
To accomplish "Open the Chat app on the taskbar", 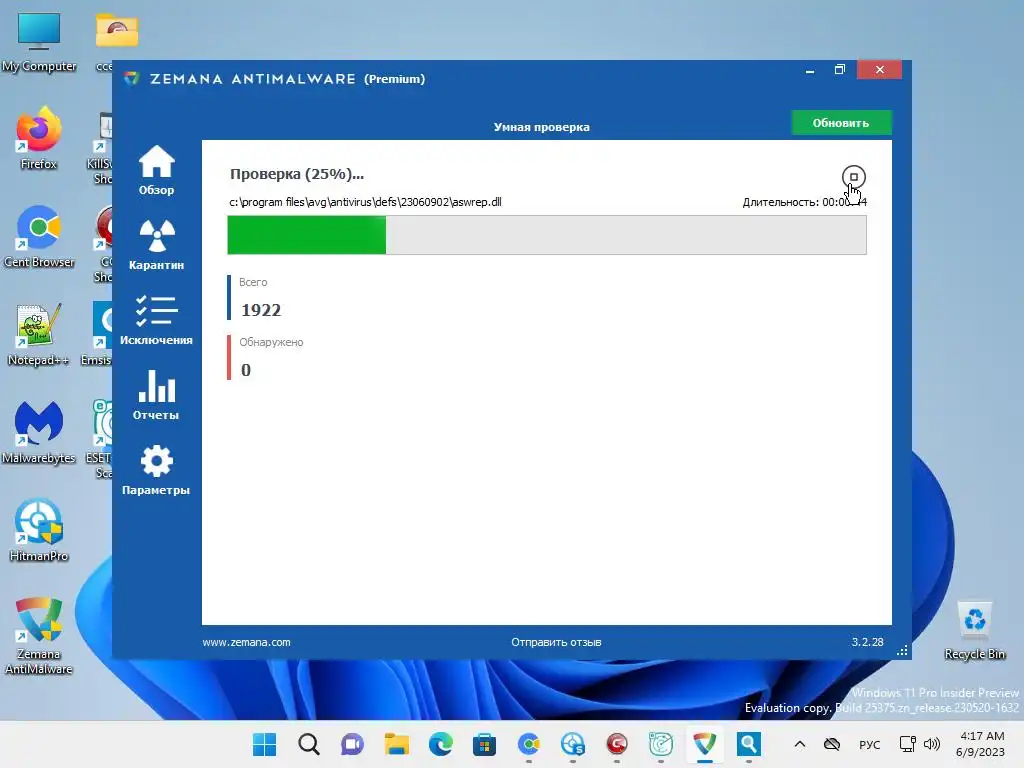I will [x=353, y=744].
